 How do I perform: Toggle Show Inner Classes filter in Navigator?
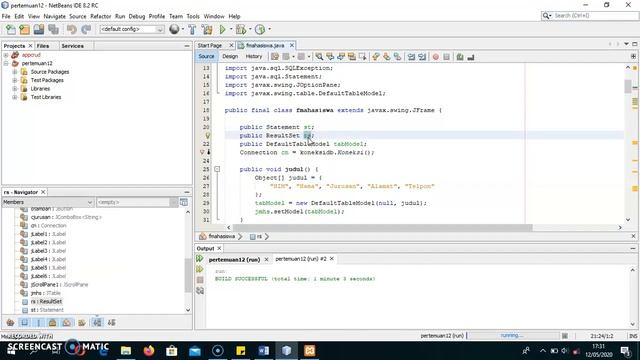pos(67,322)
